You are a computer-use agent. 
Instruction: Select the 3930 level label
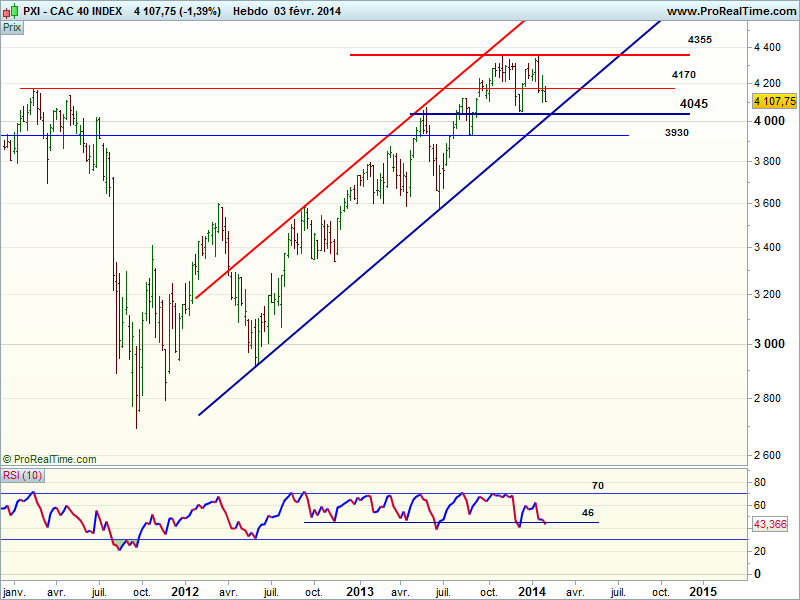tap(676, 132)
